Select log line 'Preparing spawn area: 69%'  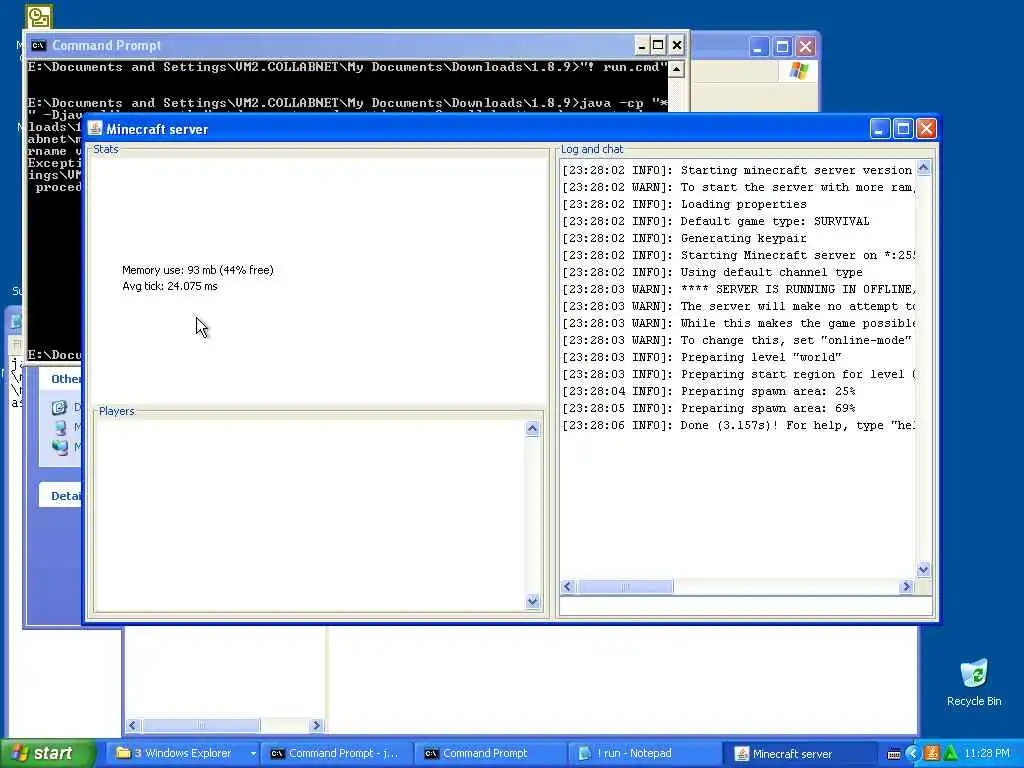[709, 408]
